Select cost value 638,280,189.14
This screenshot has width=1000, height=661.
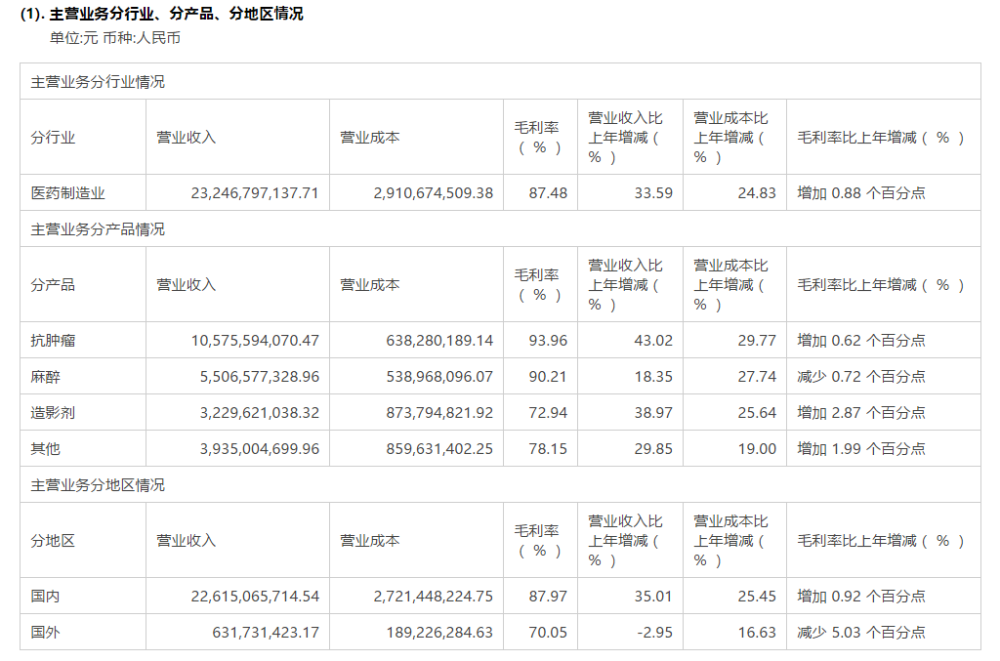click(x=439, y=340)
